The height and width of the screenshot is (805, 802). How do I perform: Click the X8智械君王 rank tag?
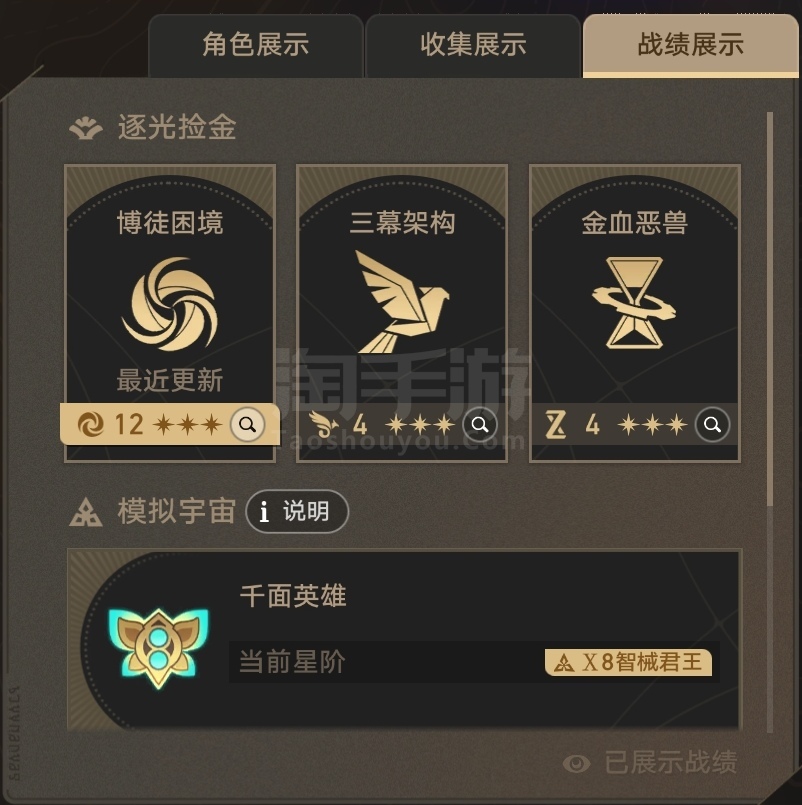click(x=628, y=662)
